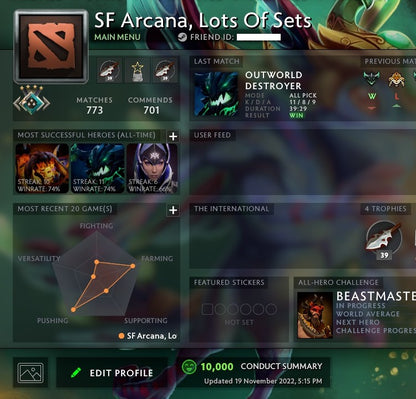Image resolution: width=416 pixels, height=399 pixels.
Task: Click the Featured Stickers not set slots
Action: point(239,309)
